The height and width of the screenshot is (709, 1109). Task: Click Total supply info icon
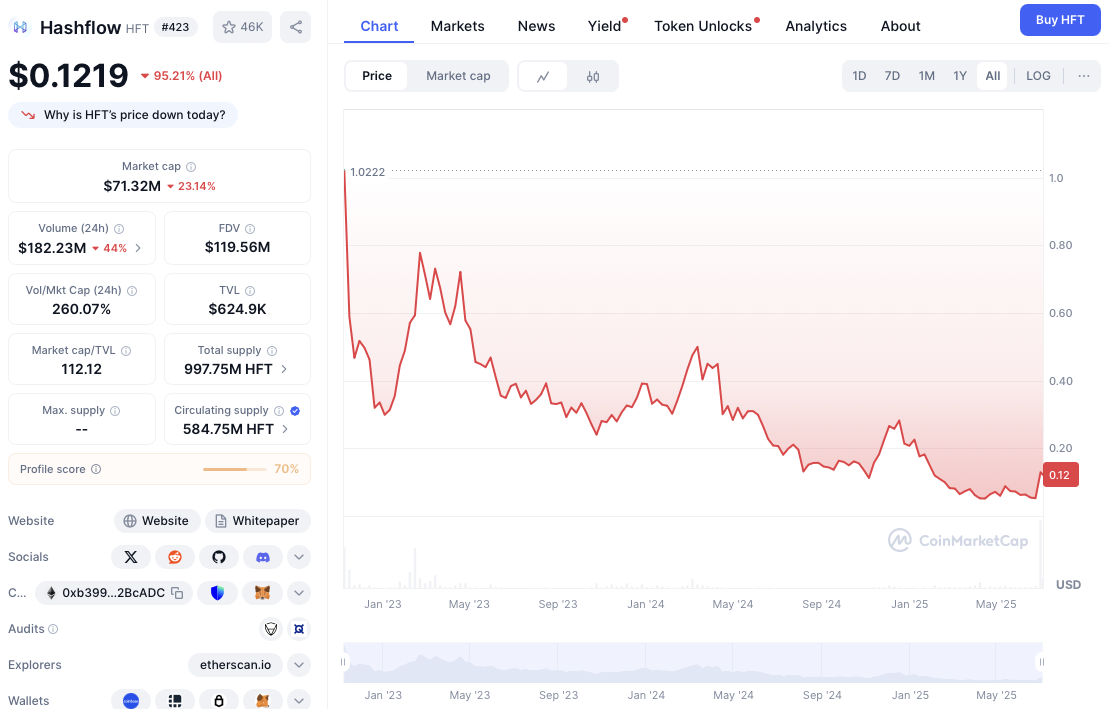click(272, 351)
